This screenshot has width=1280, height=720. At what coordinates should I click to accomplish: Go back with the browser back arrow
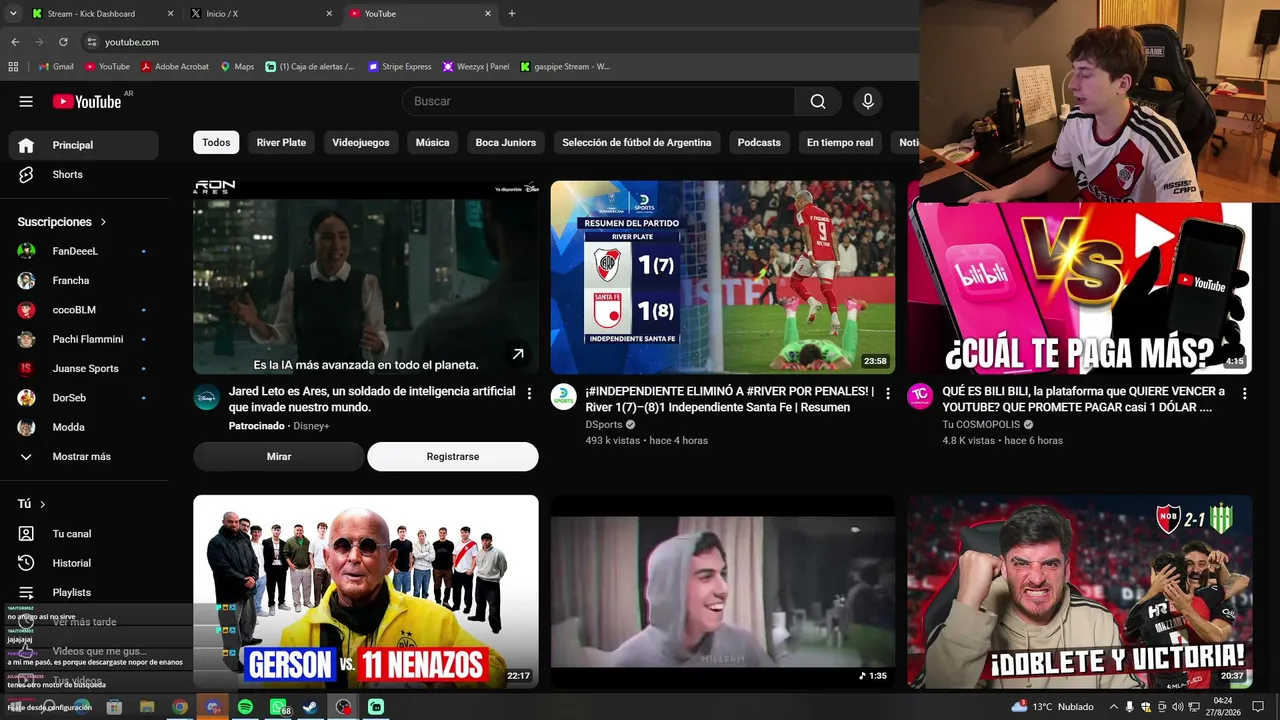pyautogui.click(x=15, y=42)
